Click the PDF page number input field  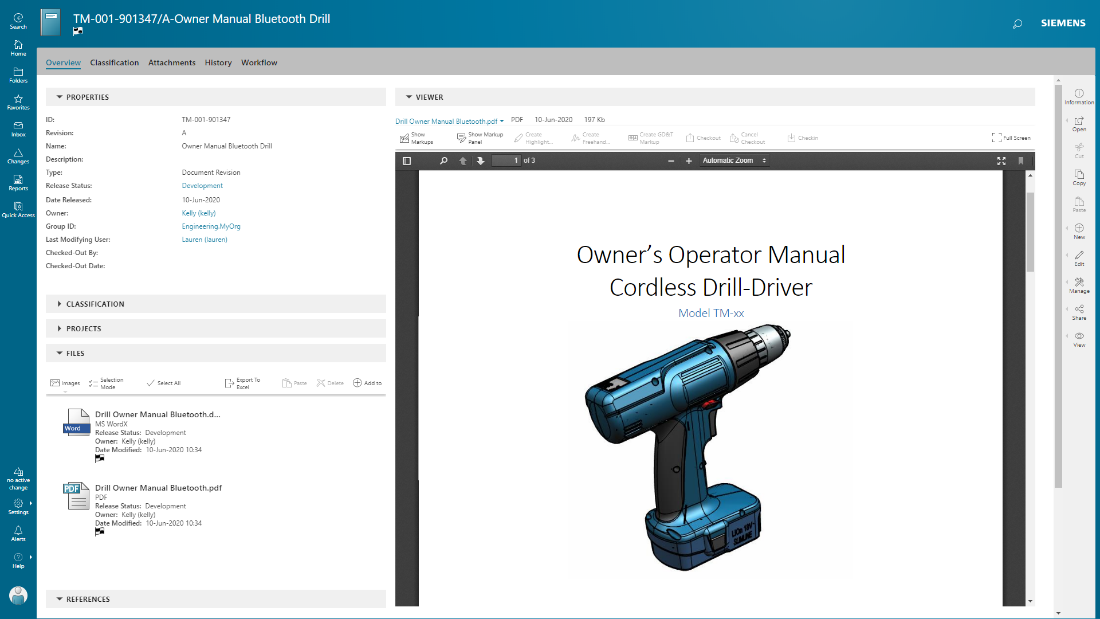[x=506, y=160]
